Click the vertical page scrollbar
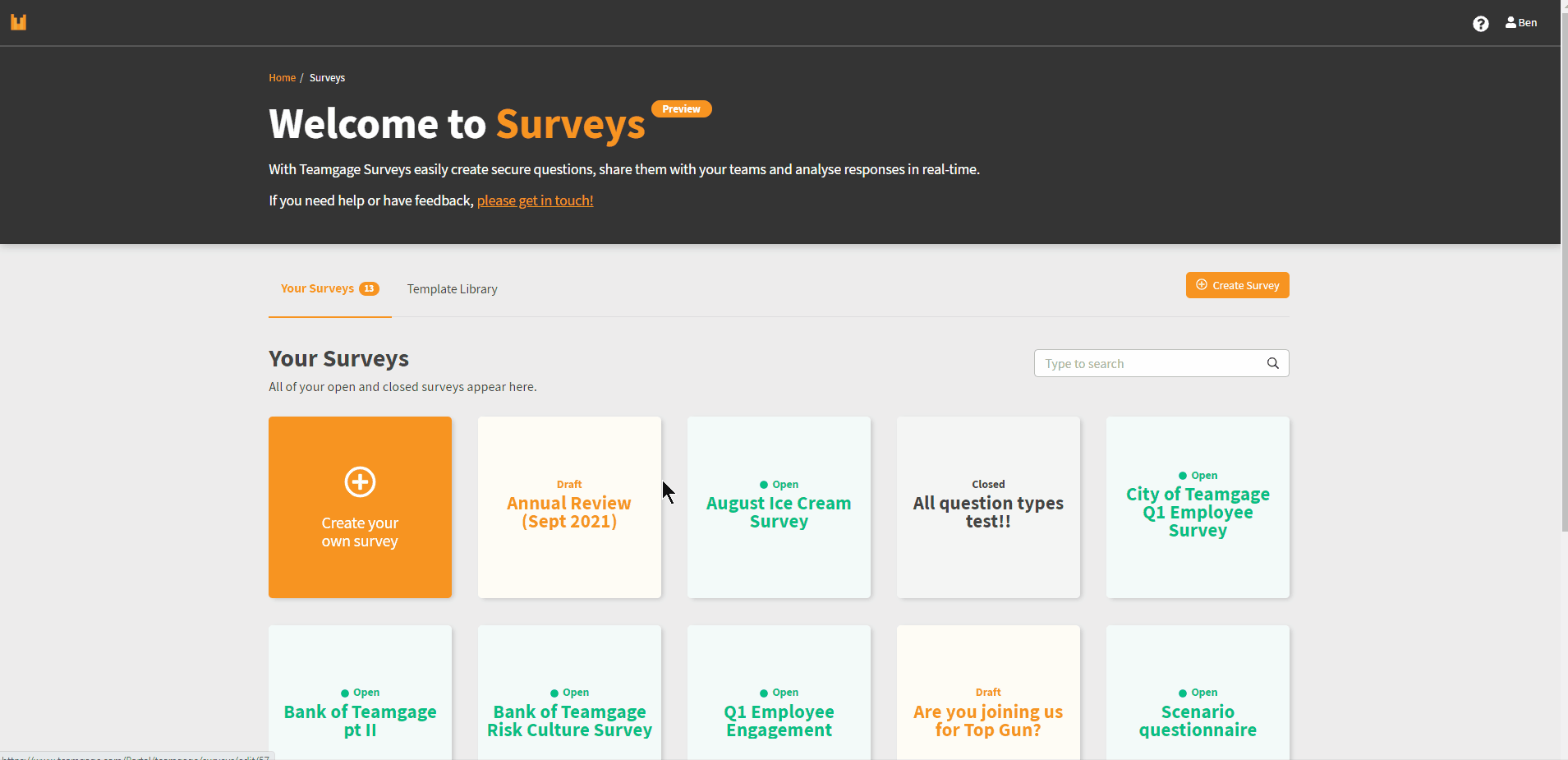The width and height of the screenshot is (1568, 760). point(1564,271)
